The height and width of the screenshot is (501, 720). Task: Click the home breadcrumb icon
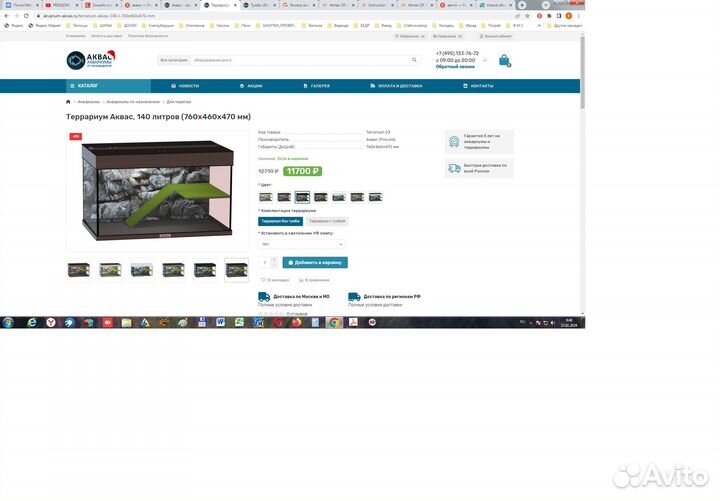pos(68,102)
